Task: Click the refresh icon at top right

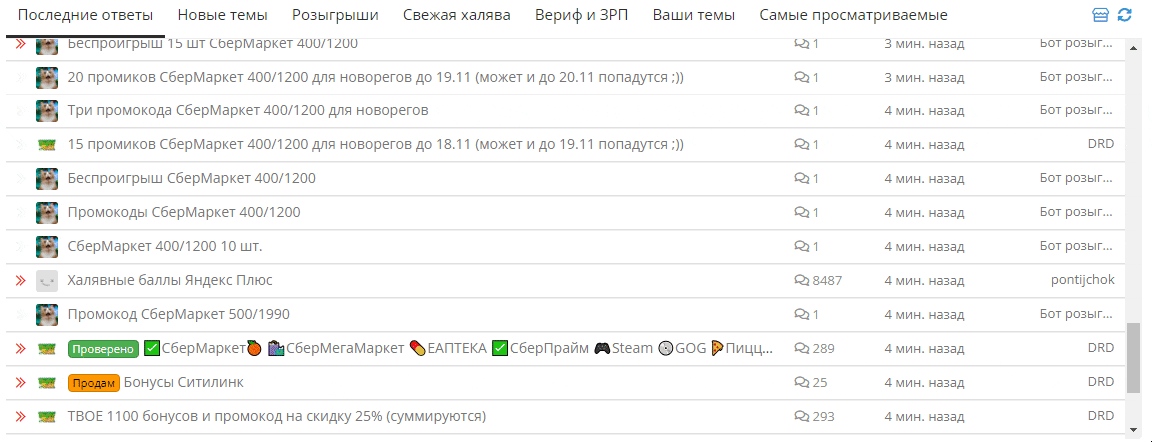Action: 1124,15
